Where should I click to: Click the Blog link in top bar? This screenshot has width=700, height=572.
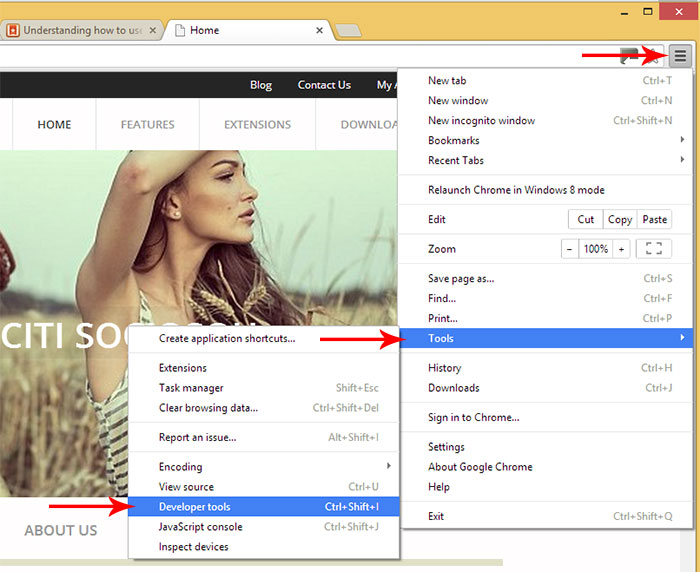261,85
